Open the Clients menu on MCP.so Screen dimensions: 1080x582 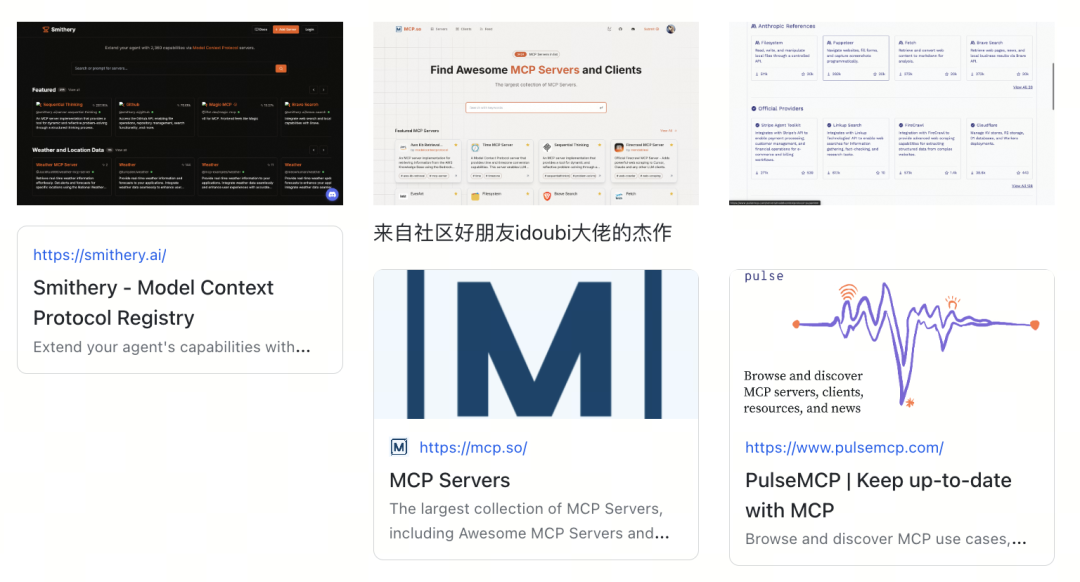point(465,29)
